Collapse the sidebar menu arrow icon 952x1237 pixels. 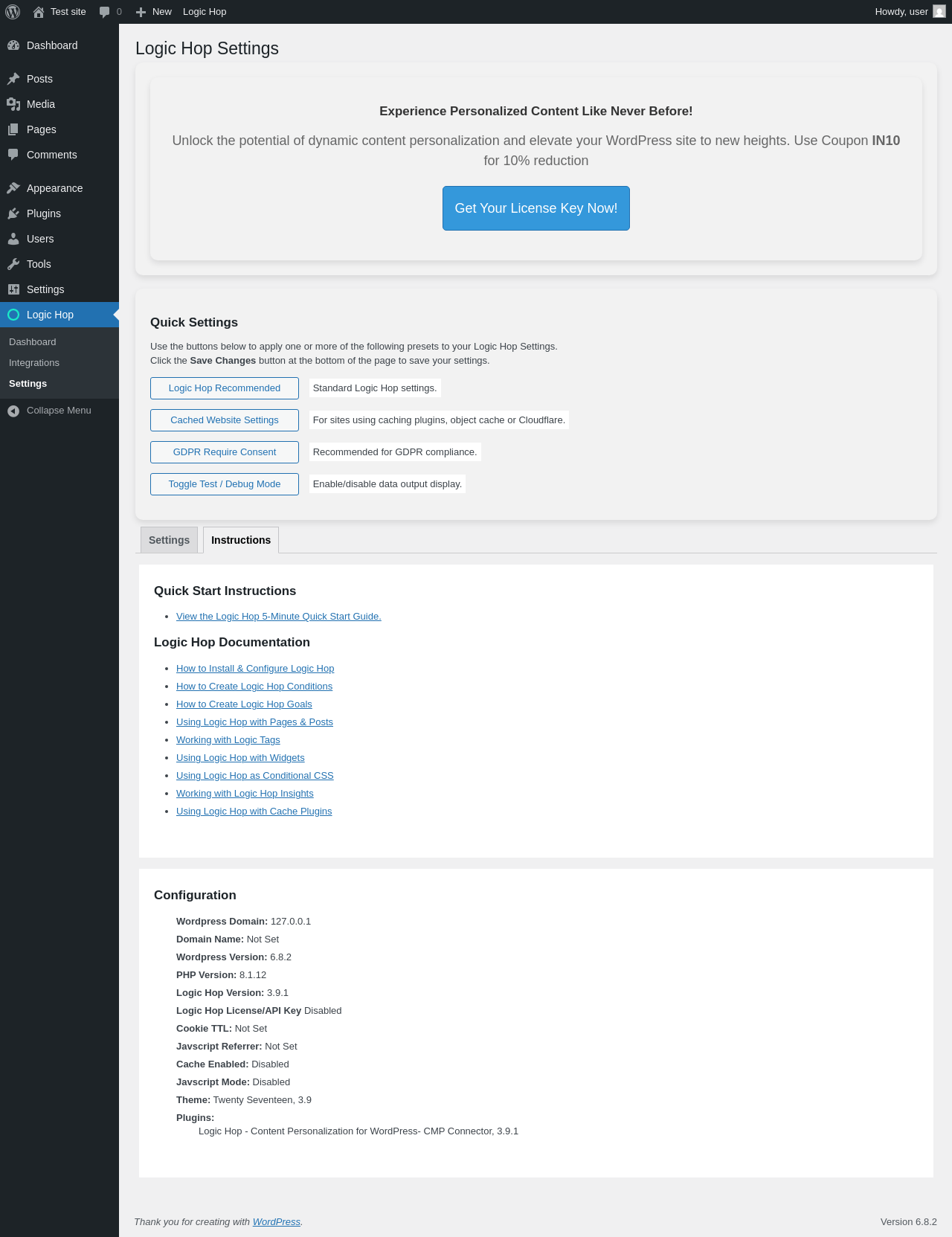(13, 411)
